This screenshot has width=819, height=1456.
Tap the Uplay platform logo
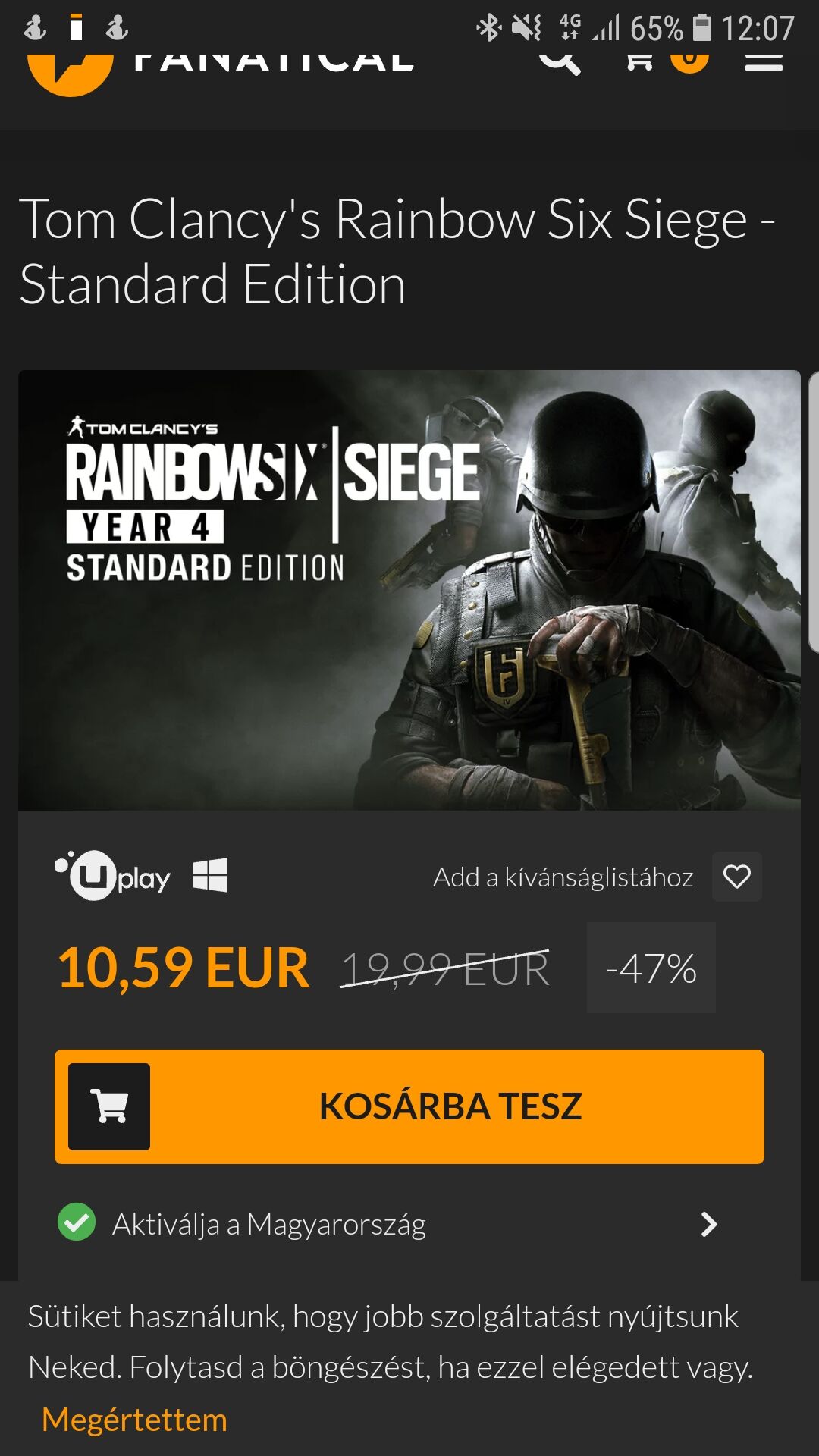[x=112, y=876]
